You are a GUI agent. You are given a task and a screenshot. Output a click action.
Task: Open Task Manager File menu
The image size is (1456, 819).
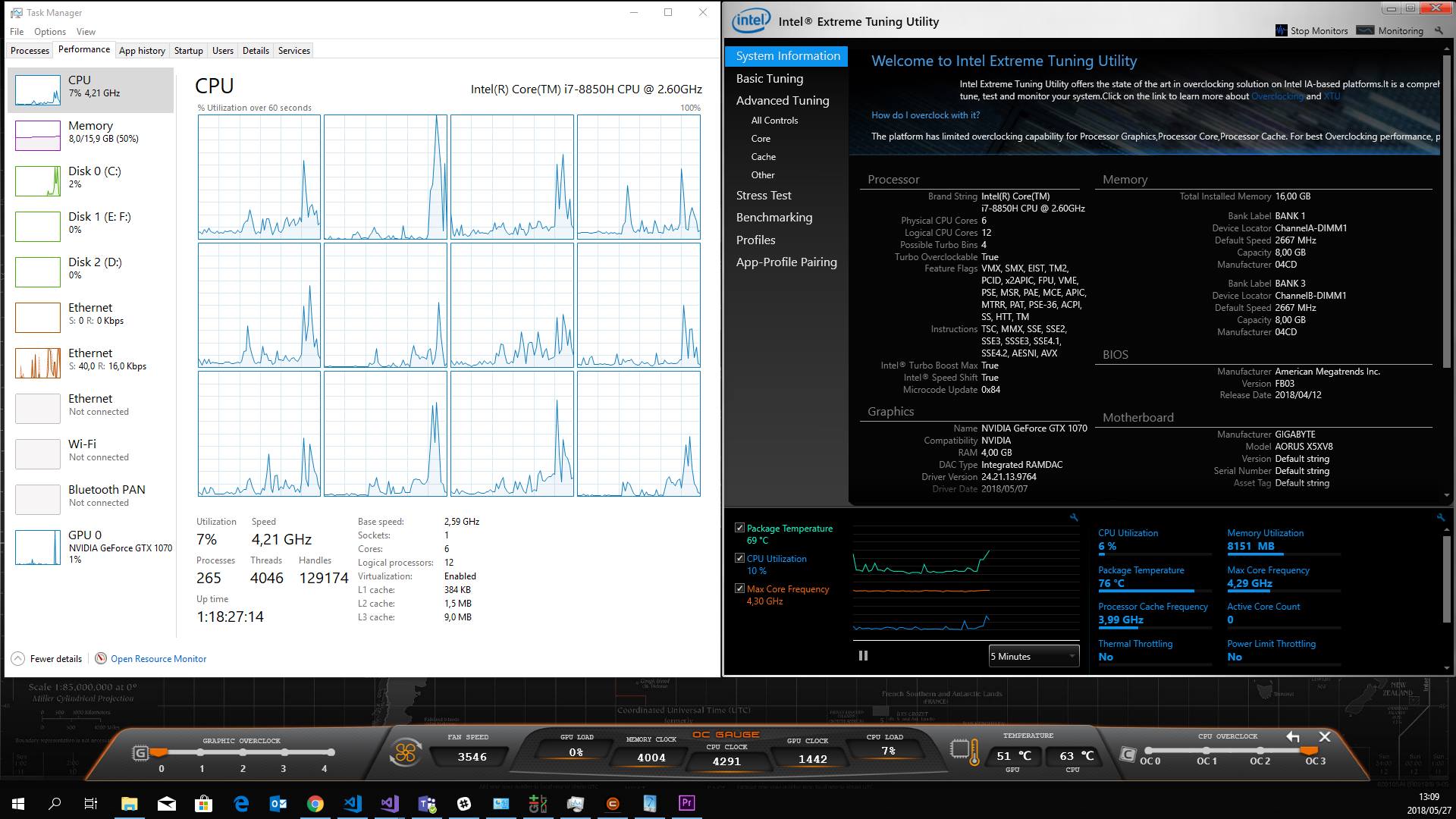17,32
